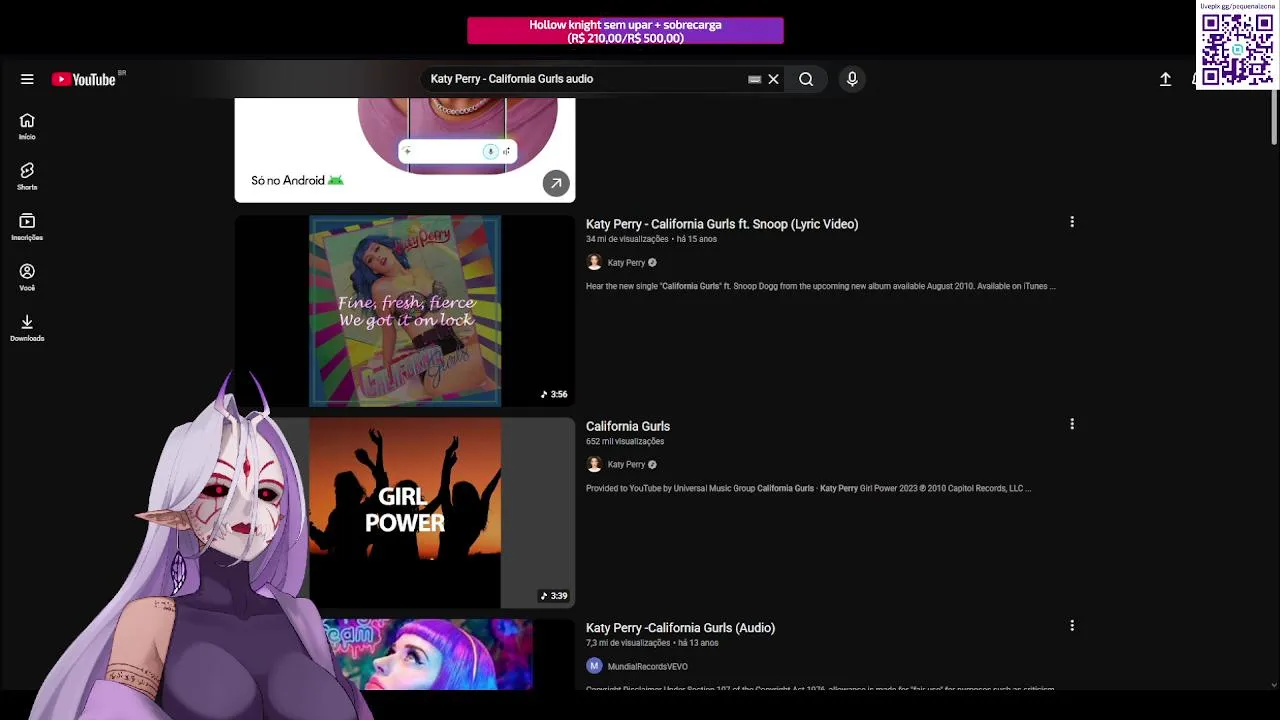
Task: Open Katy Perry channel name under Lyric Video
Action: pyautogui.click(x=626, y=263)
